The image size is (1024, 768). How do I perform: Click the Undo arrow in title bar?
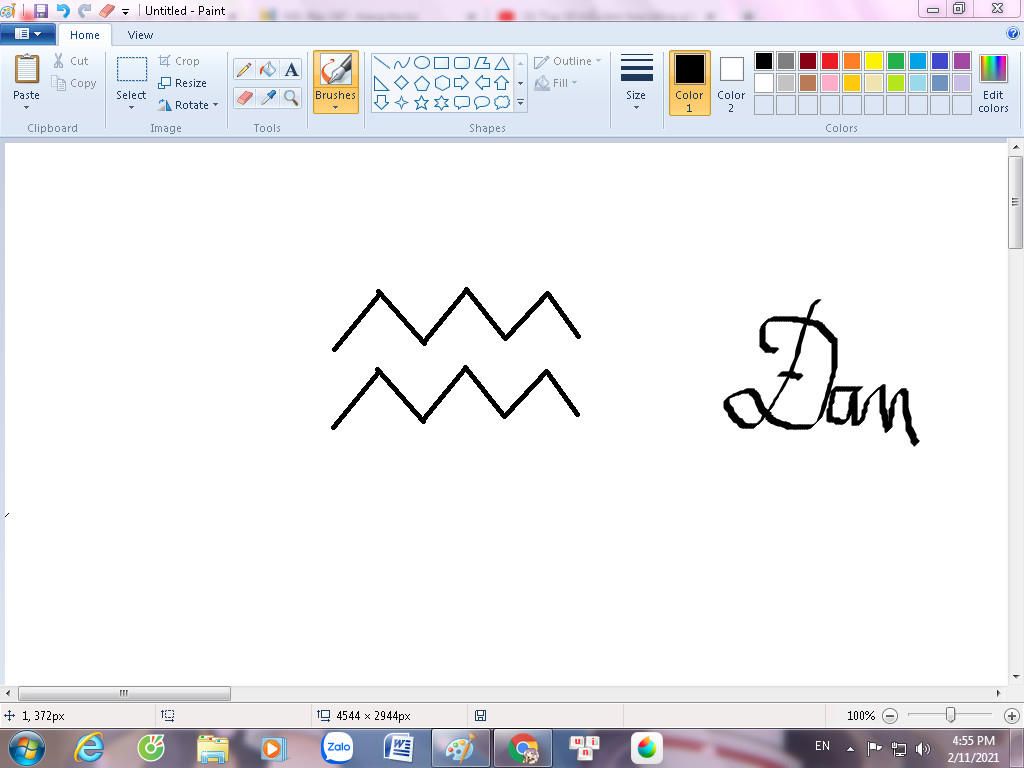pyautogui.click(x=63, y=10)
